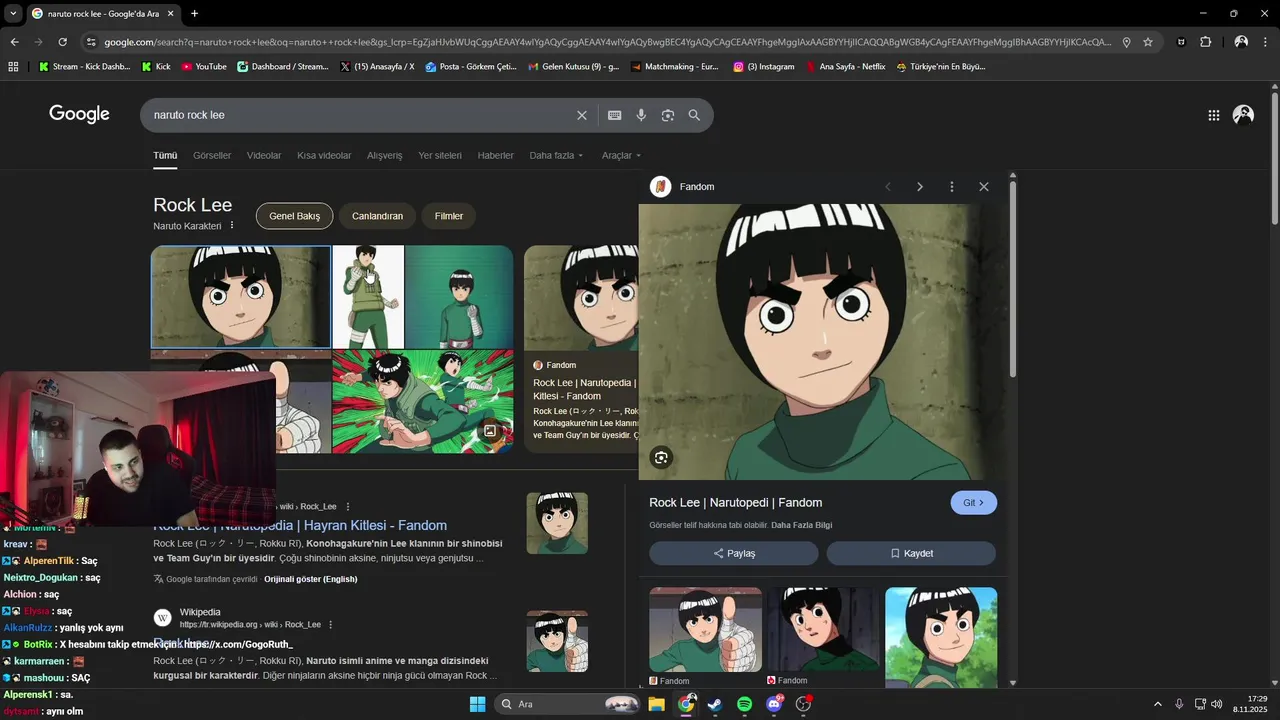Click in the Google search input field
The image size is (1280, 720).
point(360,115)
